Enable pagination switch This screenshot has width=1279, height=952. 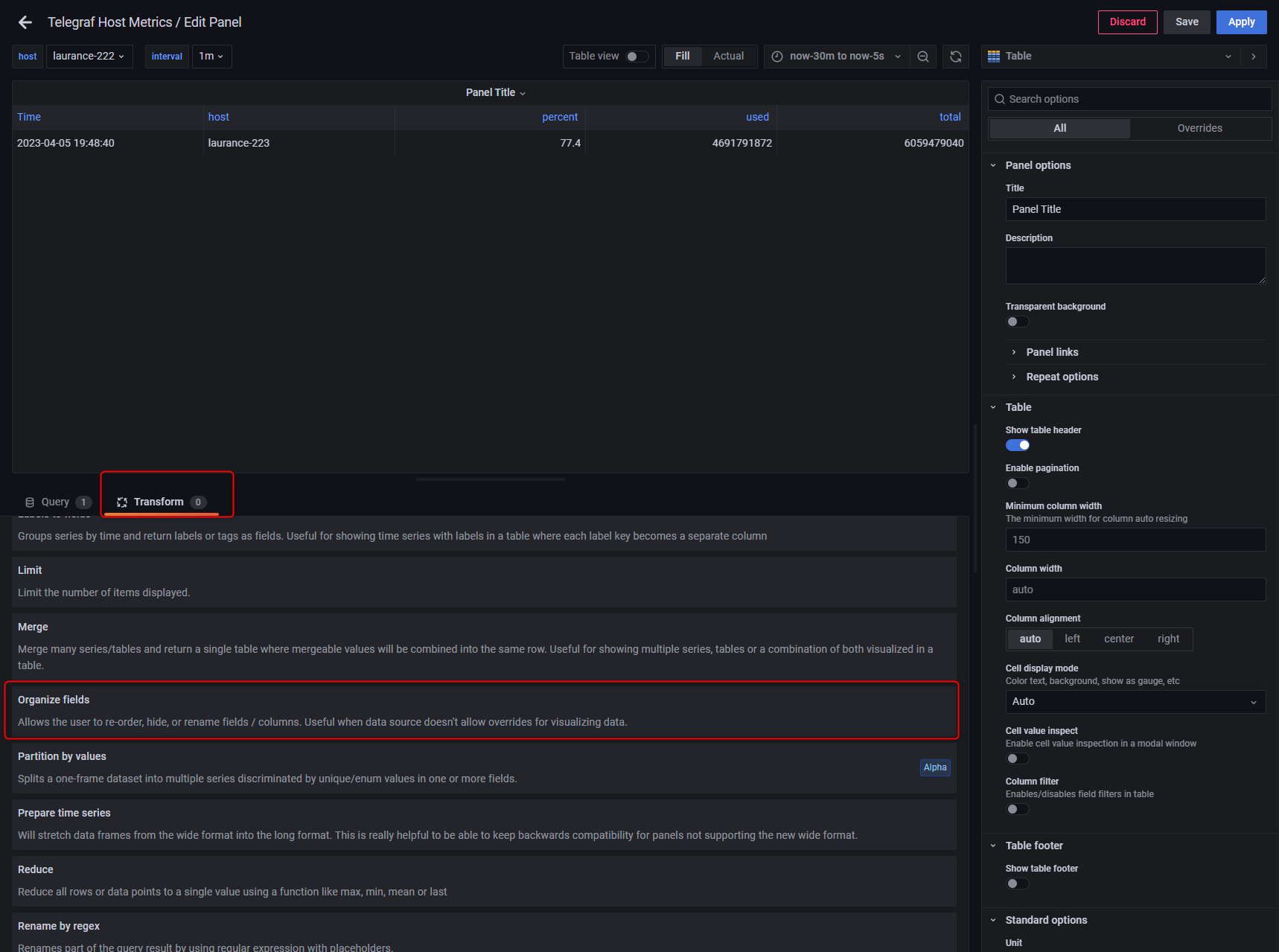click(x=1017, y=483)
